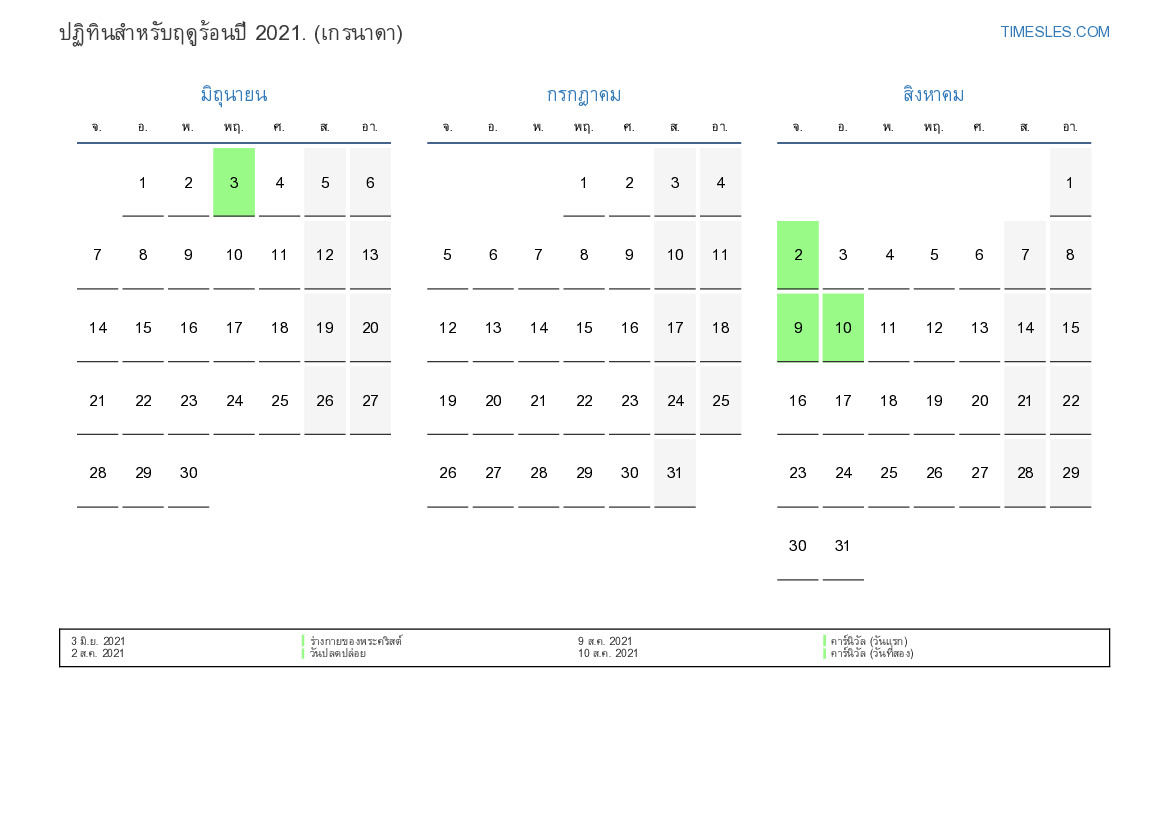Select highlighted June 3 holiday cell
Image resolution: width=1169 pixels, height=827 pixels.
234,183
